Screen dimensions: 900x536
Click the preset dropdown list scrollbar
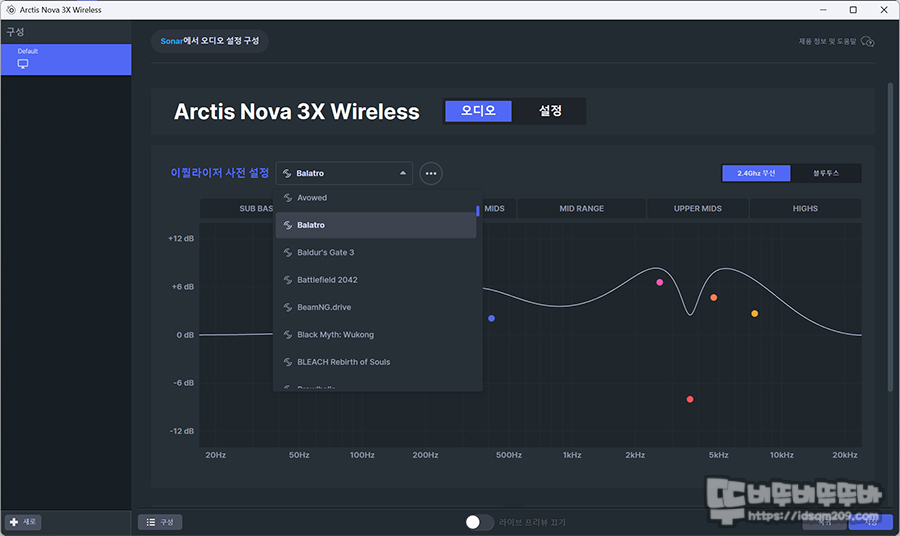point(478,211)
